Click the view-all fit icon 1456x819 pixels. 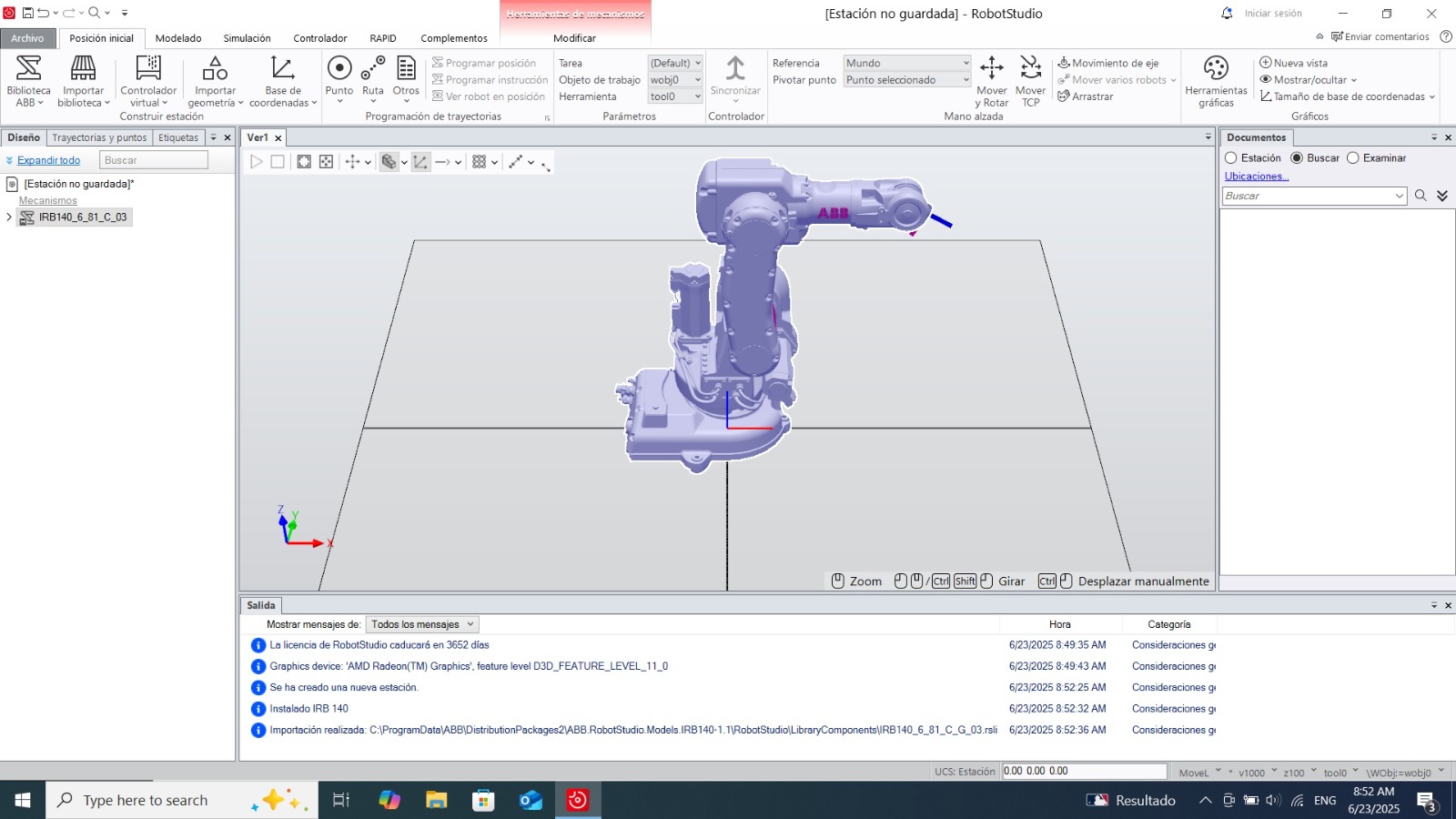304,162
